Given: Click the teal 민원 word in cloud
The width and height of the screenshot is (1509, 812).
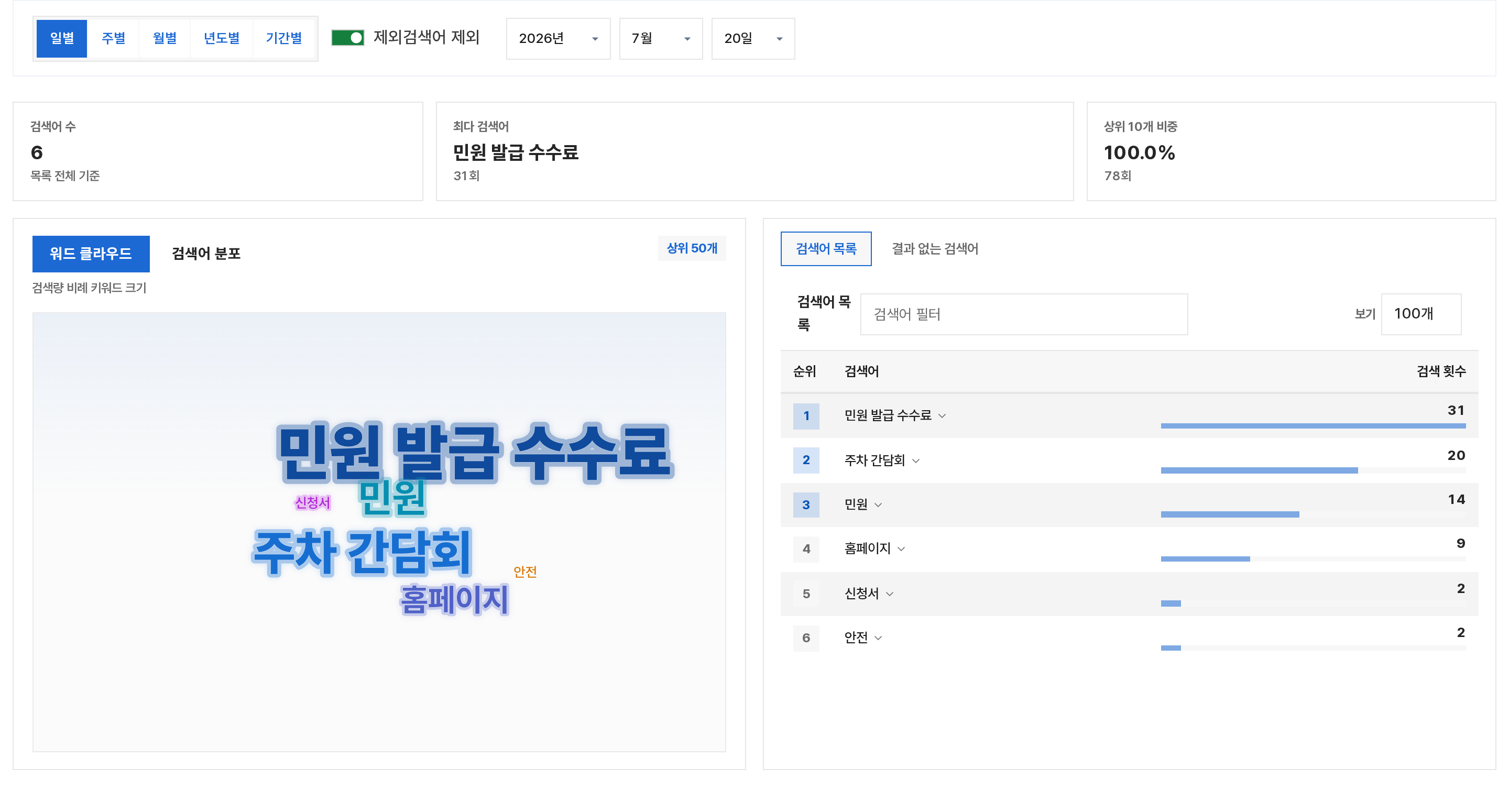Looking at the screenshot, I should click(x=392, y=498).
